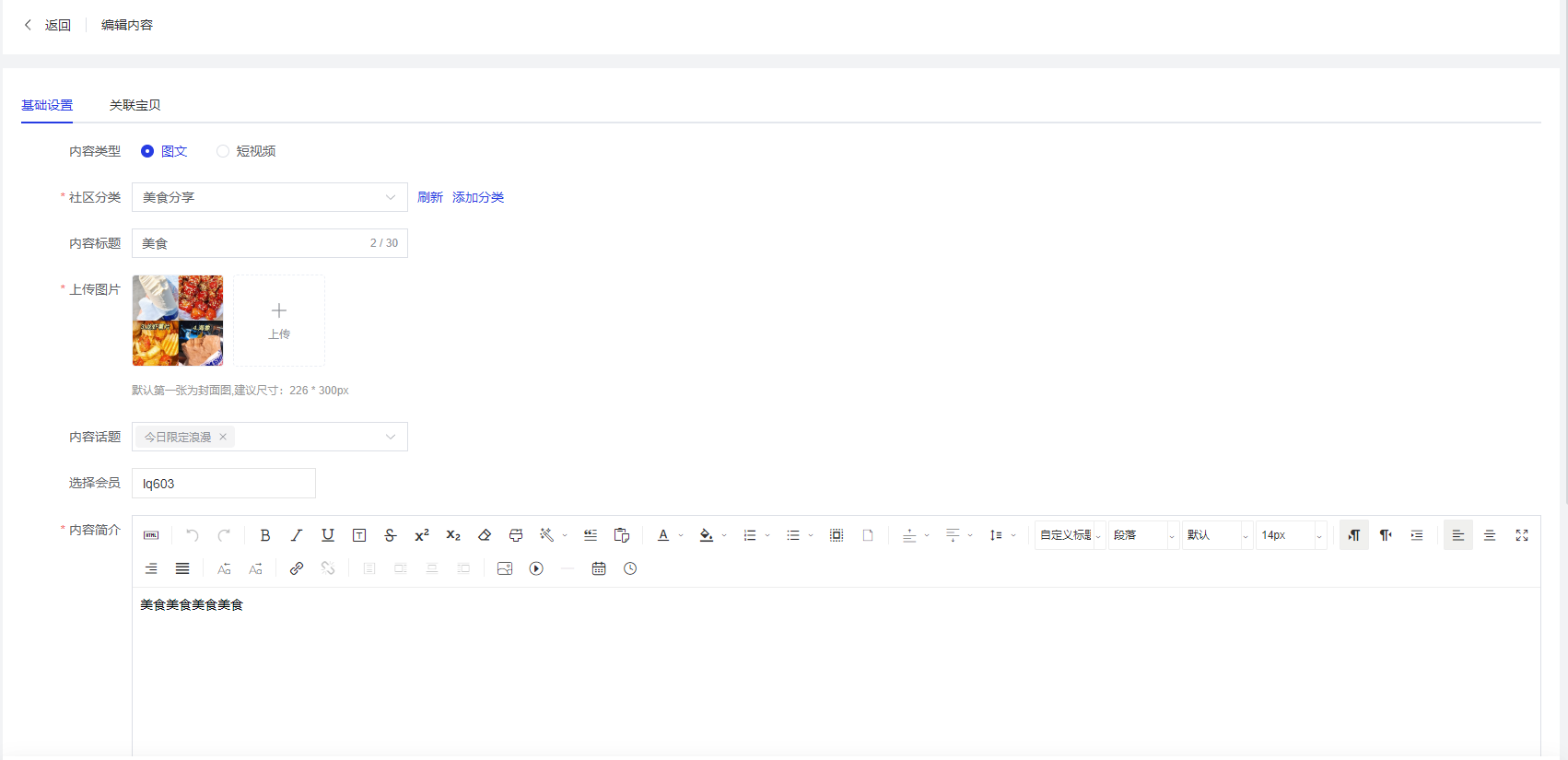Screen dimensions: 1568x760
Task: Click the uploaded food collage thumbnail
Action: [178, 321]
